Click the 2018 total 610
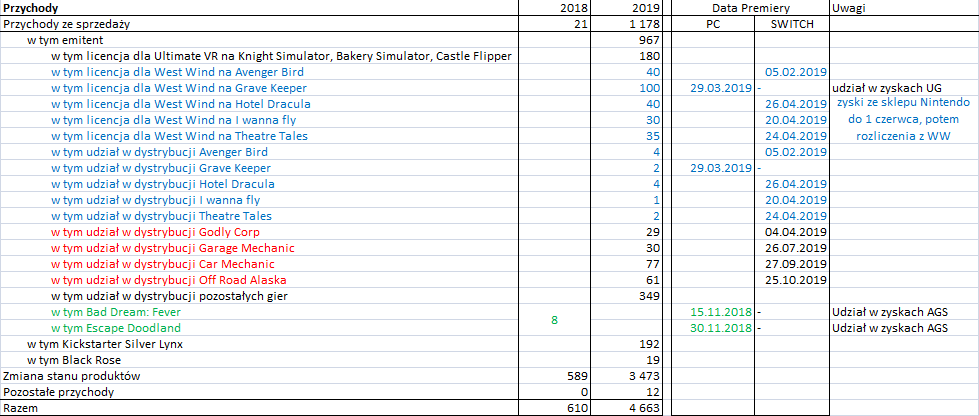 click(579, 409)
